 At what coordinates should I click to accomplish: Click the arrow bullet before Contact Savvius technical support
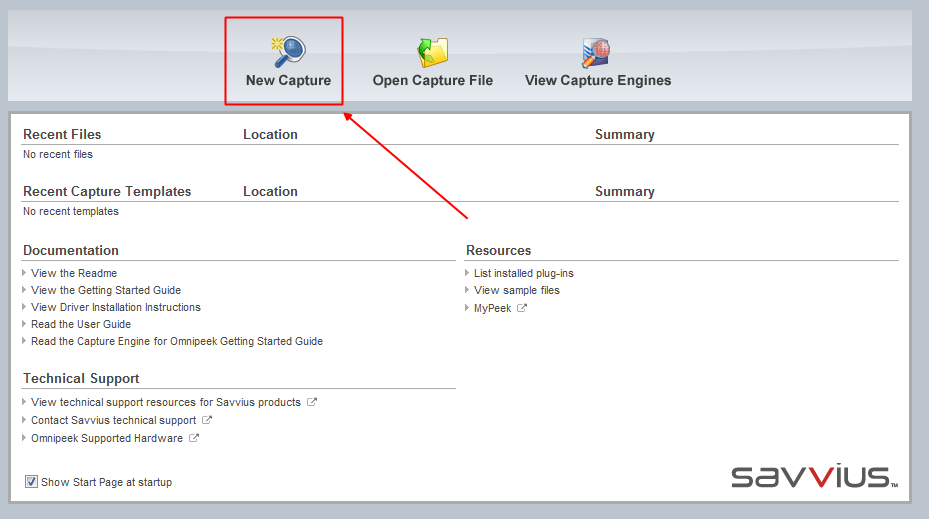coord(24,419)
